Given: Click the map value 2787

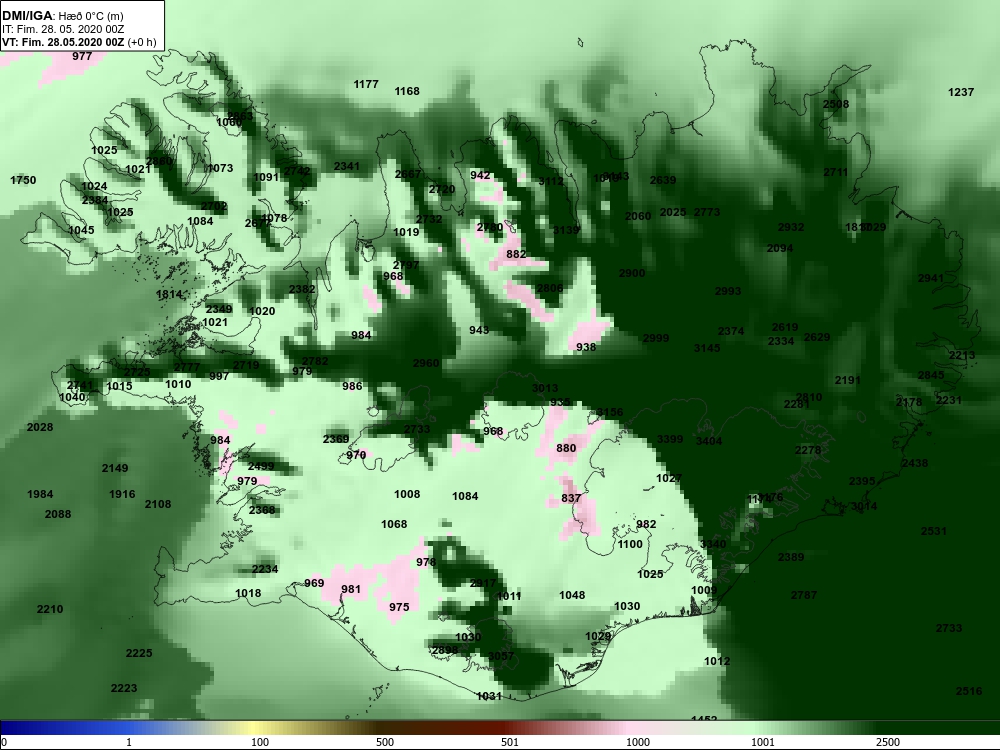Looking at the screenshot, I should click(x=804, y=595).
